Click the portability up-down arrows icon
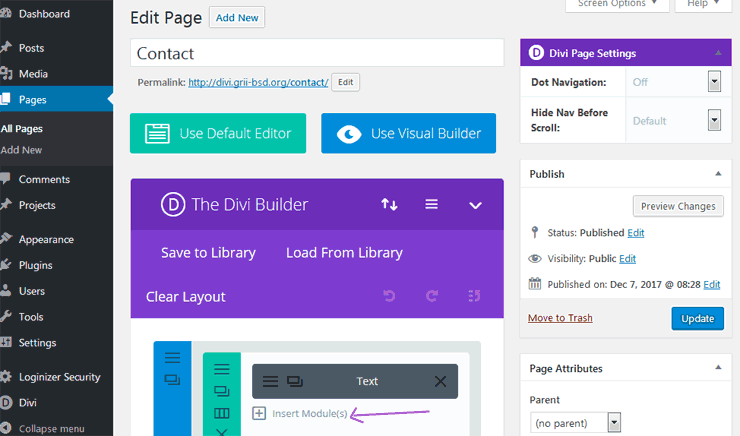The height and width of the screenshot is (436, 740). 389,204
